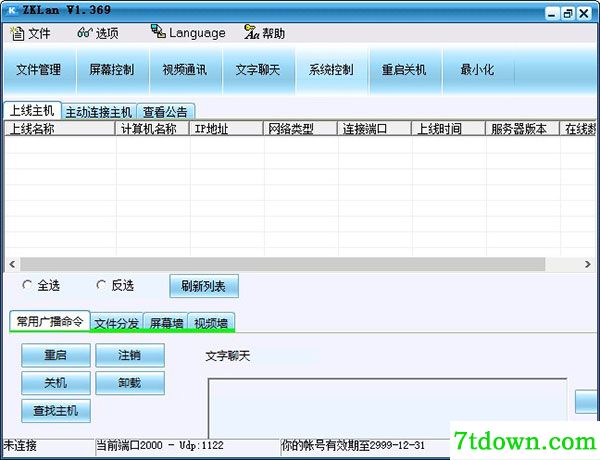Sort by 上线时间 column header
This screenshot has height=460, width=600.
448,129
